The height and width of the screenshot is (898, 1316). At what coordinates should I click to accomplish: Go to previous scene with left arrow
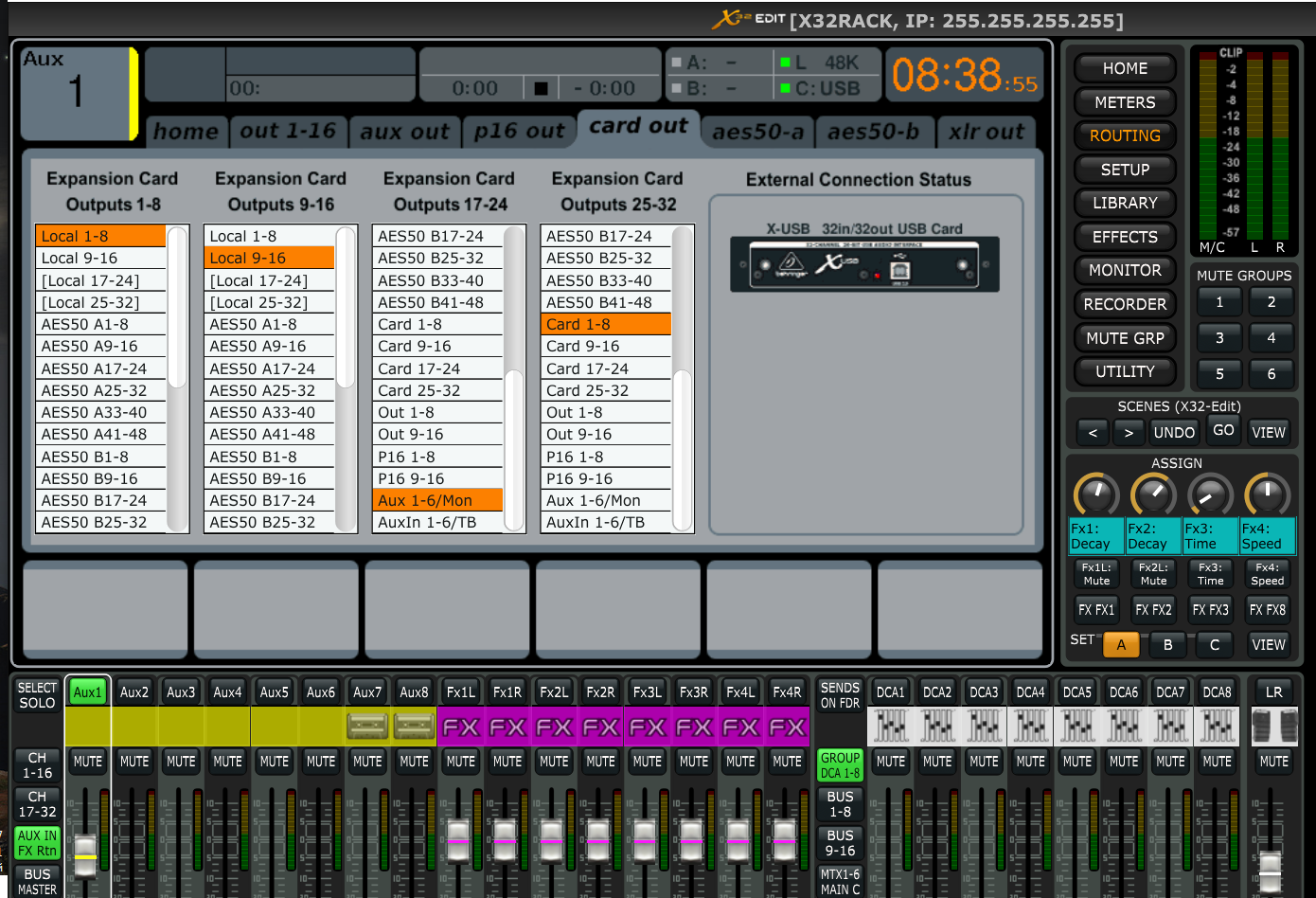tap(1093, 432)
